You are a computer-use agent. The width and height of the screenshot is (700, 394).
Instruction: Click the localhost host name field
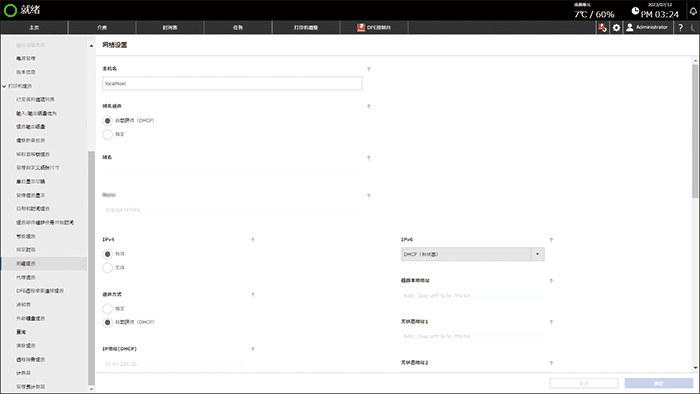click(232, 83)
